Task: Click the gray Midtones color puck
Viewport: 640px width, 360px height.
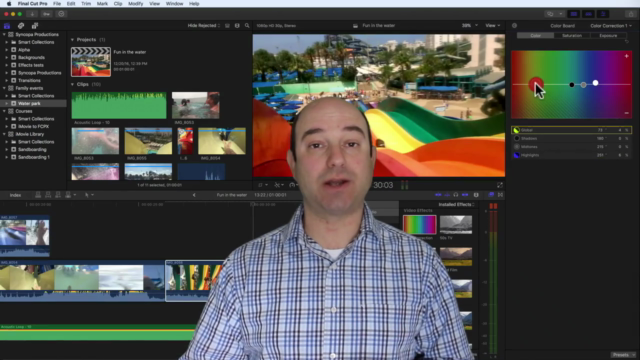Action: click(583, 85)
